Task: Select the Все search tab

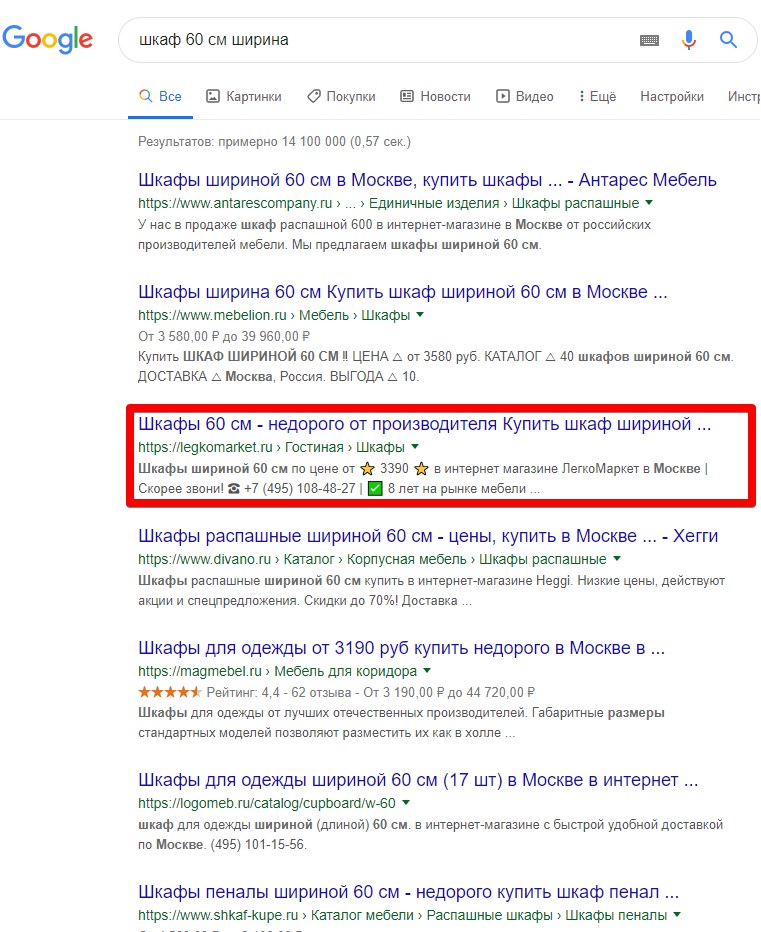Action: (161, 96)
